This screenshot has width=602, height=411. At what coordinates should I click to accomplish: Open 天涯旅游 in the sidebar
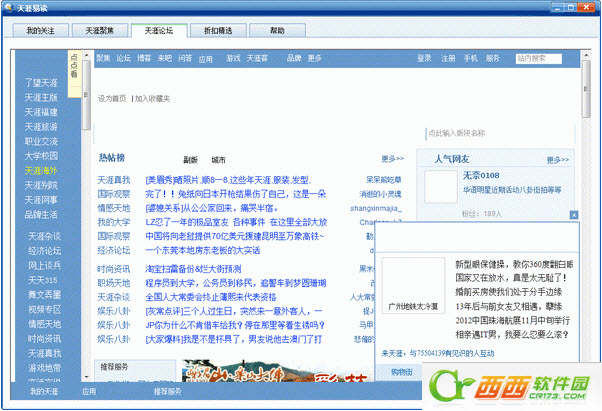pyautogui.click(x=41, y=127)
